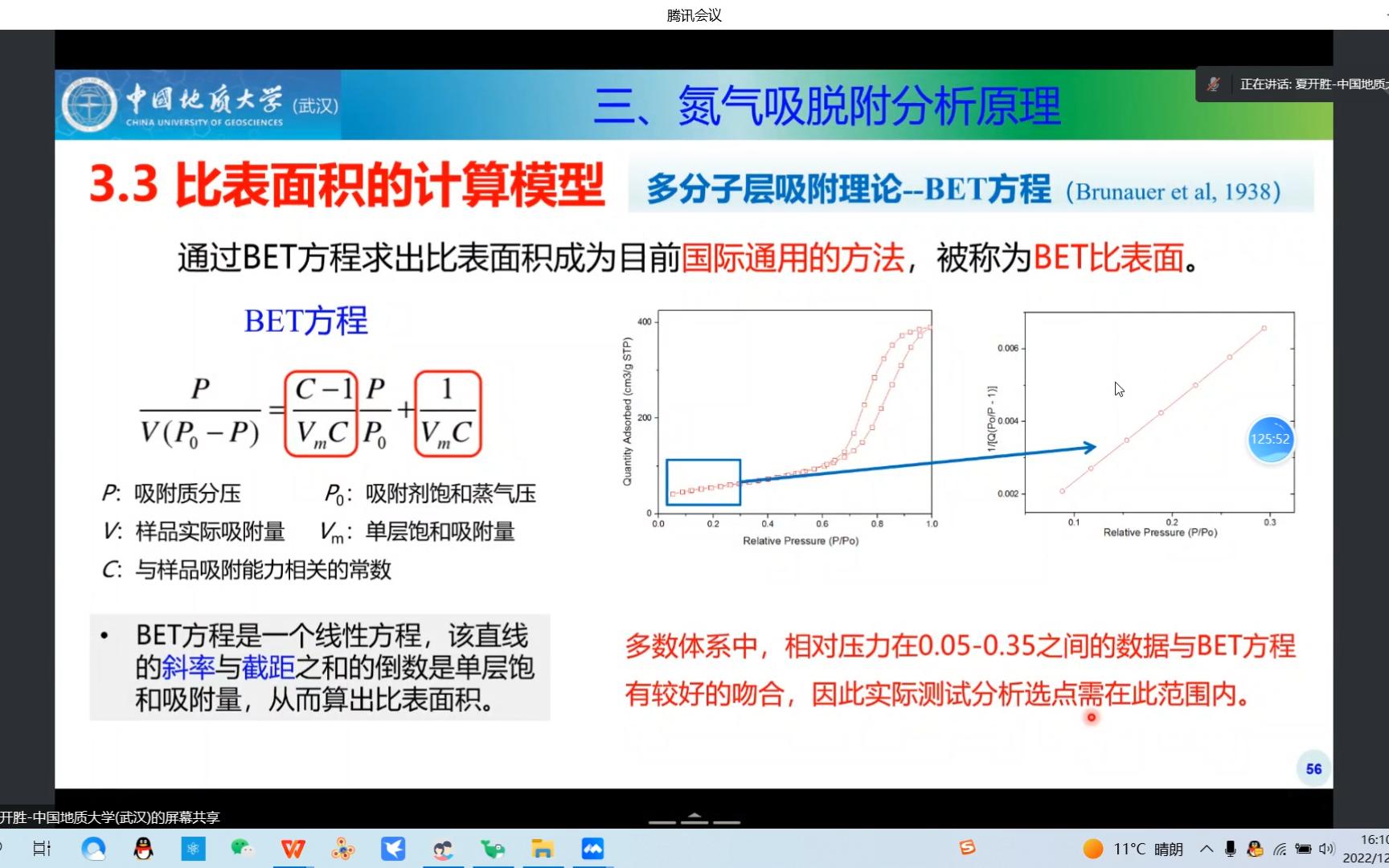This screenshot has height=868, width=1389.
Task: Click the meeting timer bubble 125:52
Action: coord(1270,440)
